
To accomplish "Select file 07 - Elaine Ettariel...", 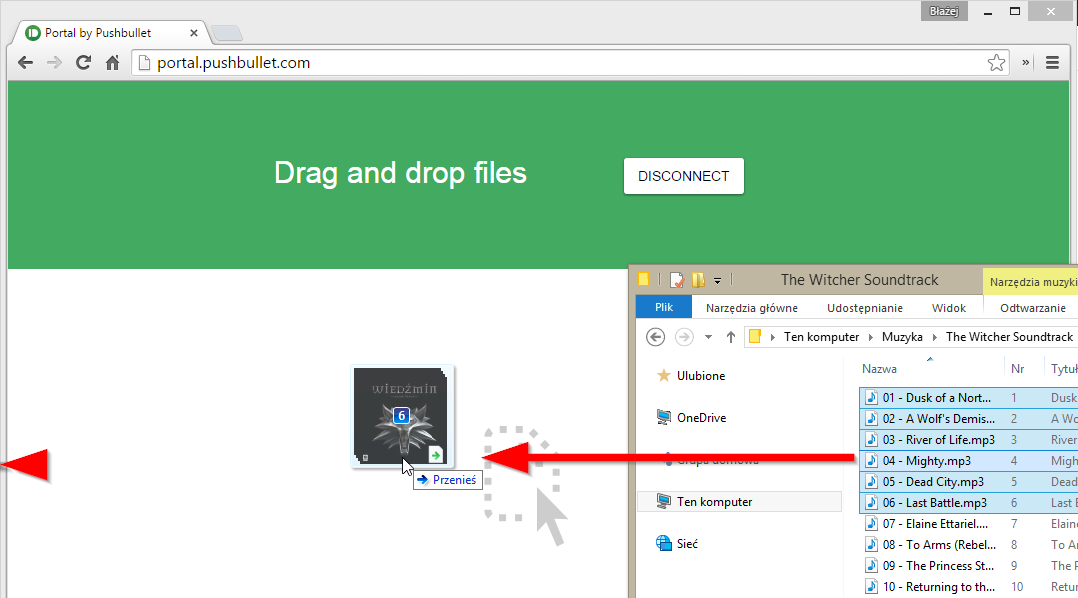I will click(x=935, y=524).
